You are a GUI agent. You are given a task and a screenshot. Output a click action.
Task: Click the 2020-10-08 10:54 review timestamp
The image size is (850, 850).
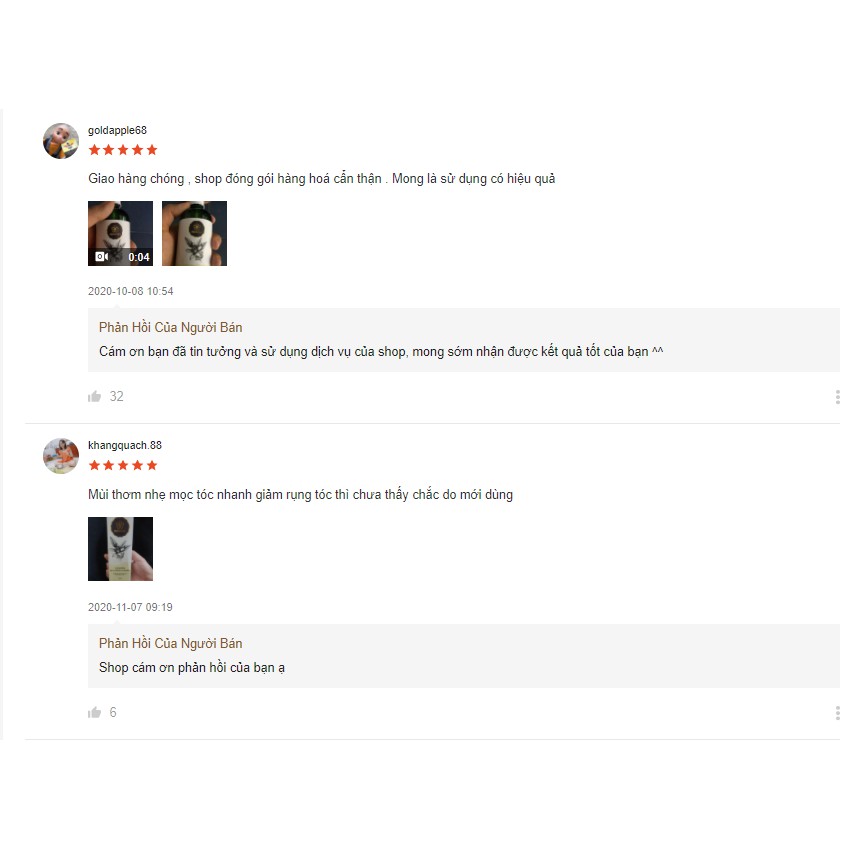tap(130, 291)
